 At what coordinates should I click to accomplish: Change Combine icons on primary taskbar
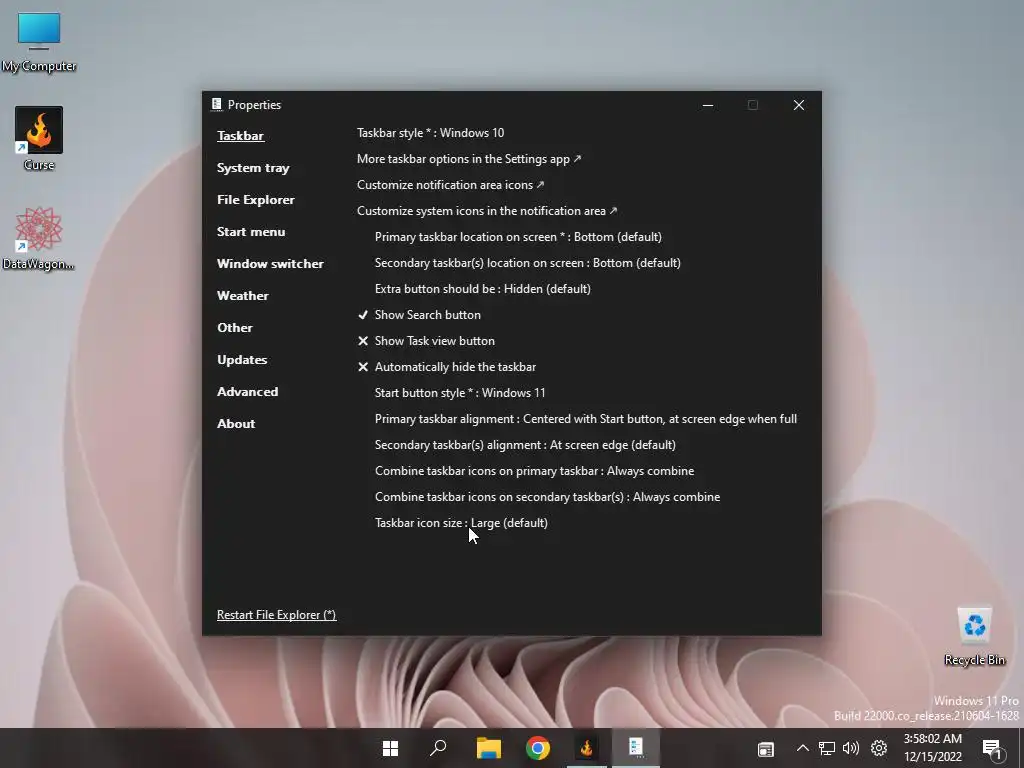tap(534, 471)
